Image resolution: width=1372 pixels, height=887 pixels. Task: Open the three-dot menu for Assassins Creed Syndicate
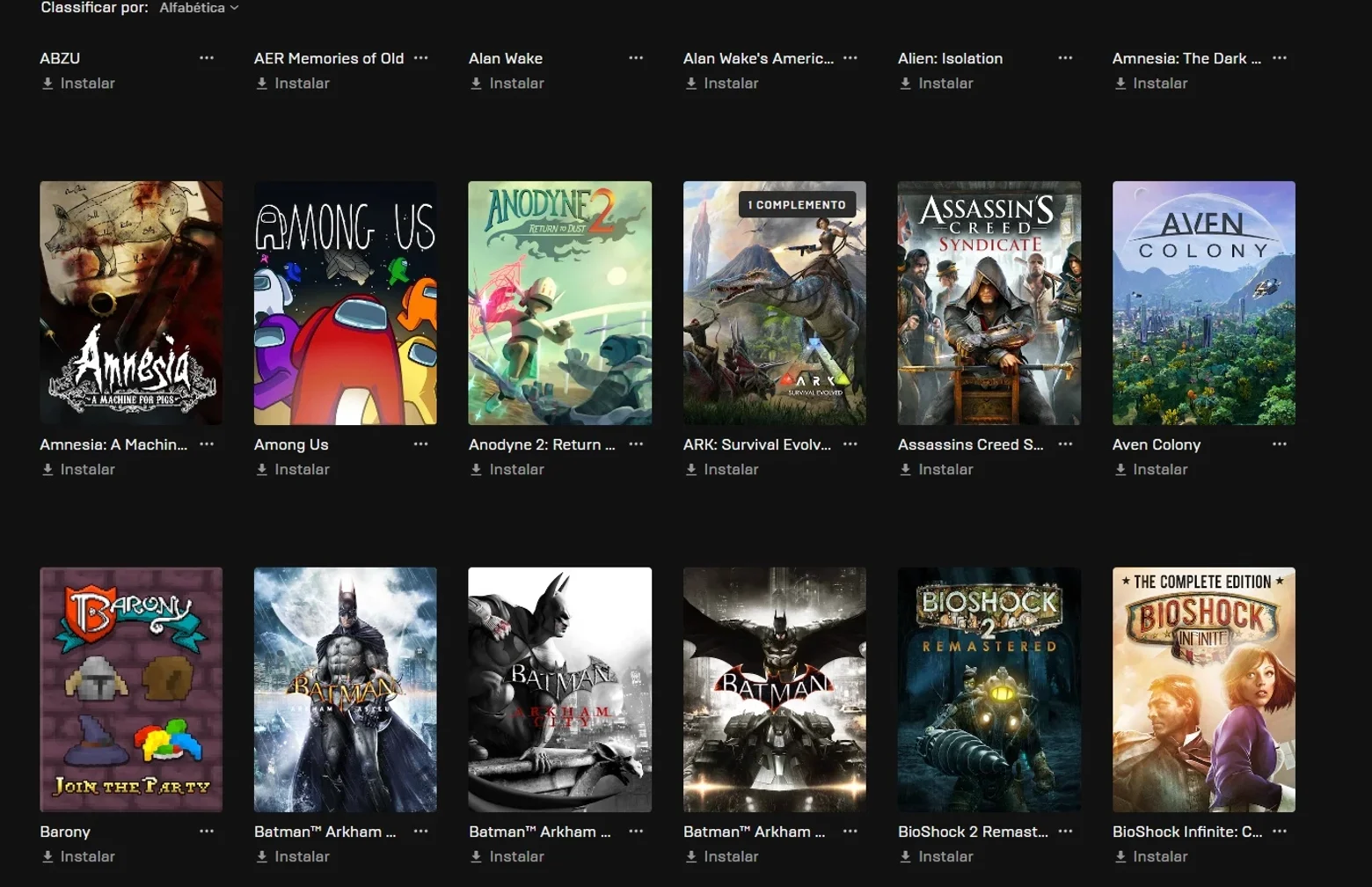coord(1065,444)
